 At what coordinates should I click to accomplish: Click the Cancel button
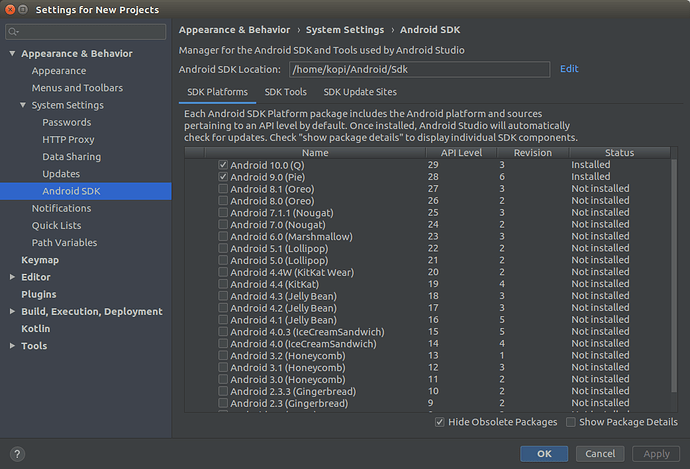(x=600, y=454)
